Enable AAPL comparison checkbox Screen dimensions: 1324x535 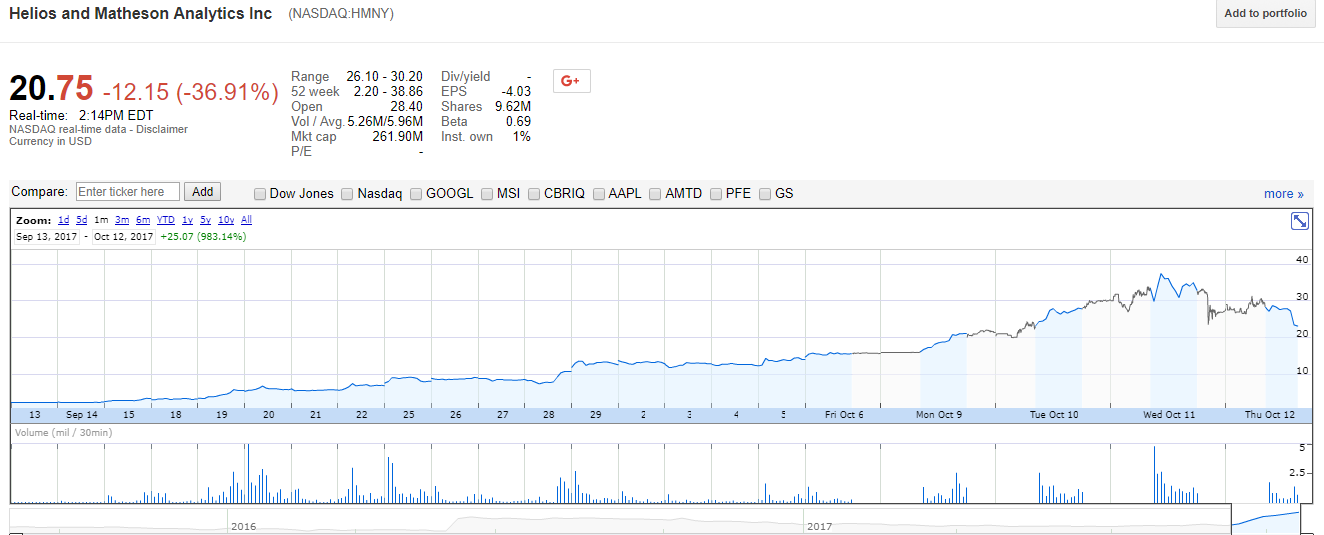click(x=599, y=194)
